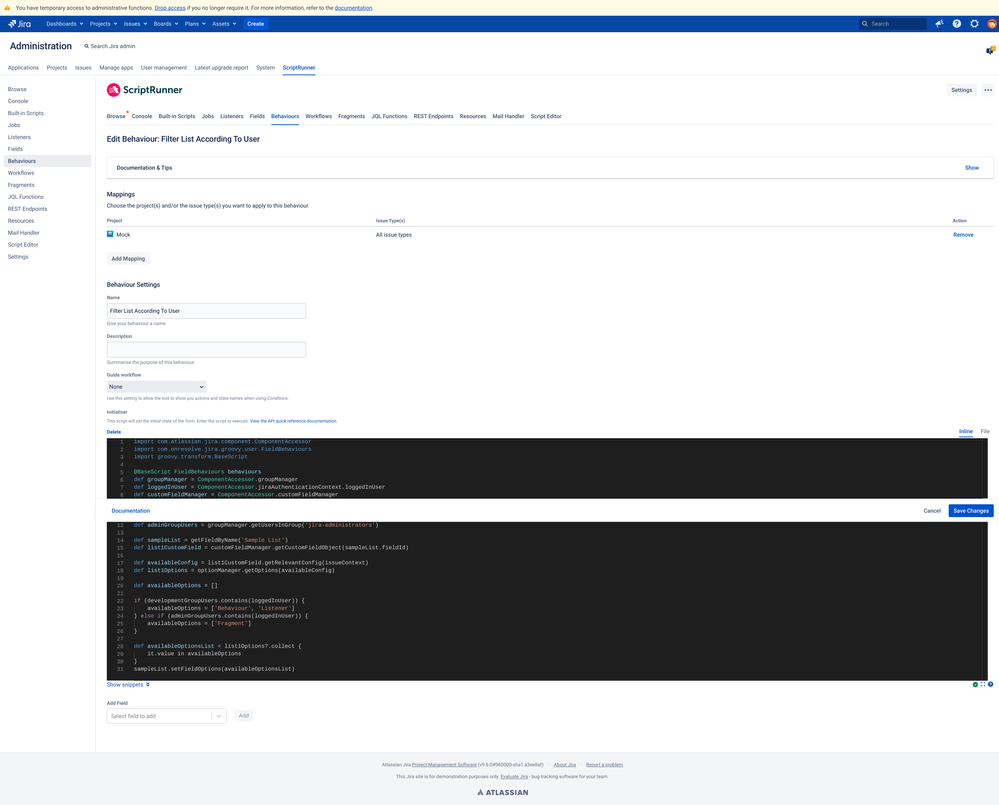
Task: Expand the Show snippets section
Action: coord(126,684)
